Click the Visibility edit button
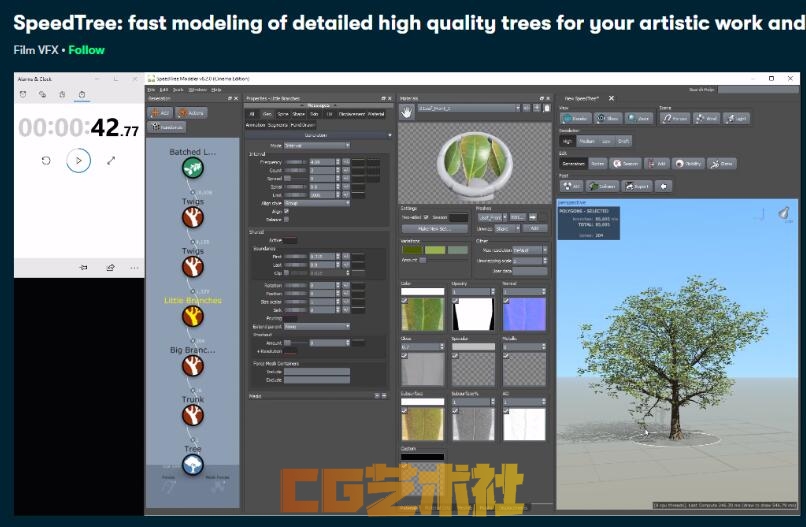The height and width of the screenshot is (527, 806). pos(688,163)
